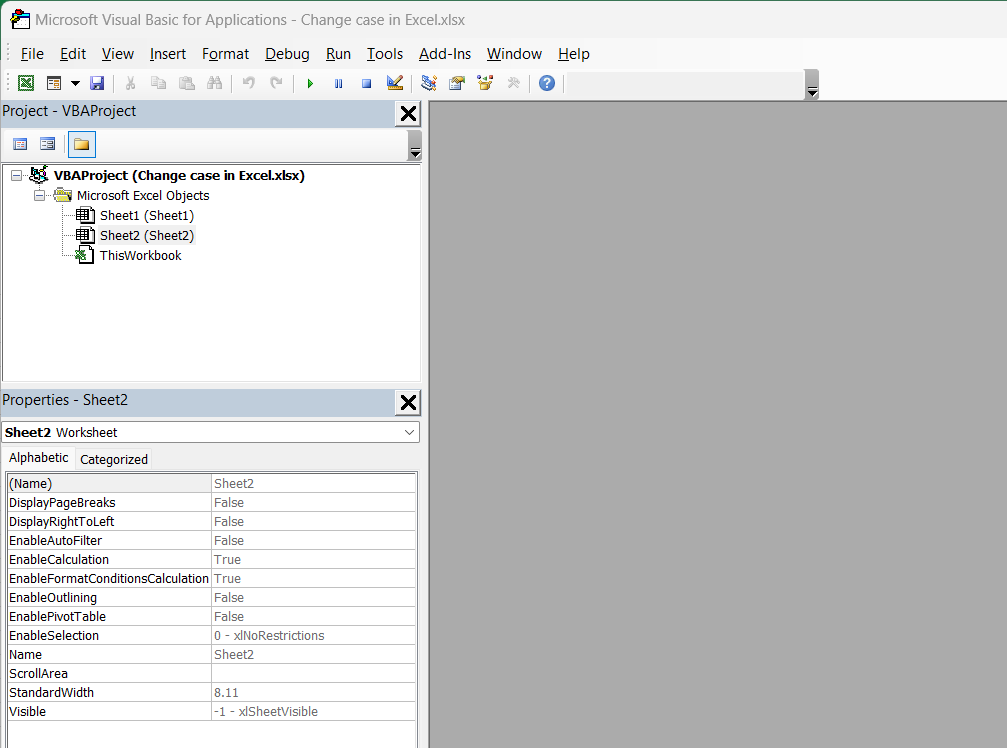
Task: Open the File menu
Action: (x=32, y=54)
